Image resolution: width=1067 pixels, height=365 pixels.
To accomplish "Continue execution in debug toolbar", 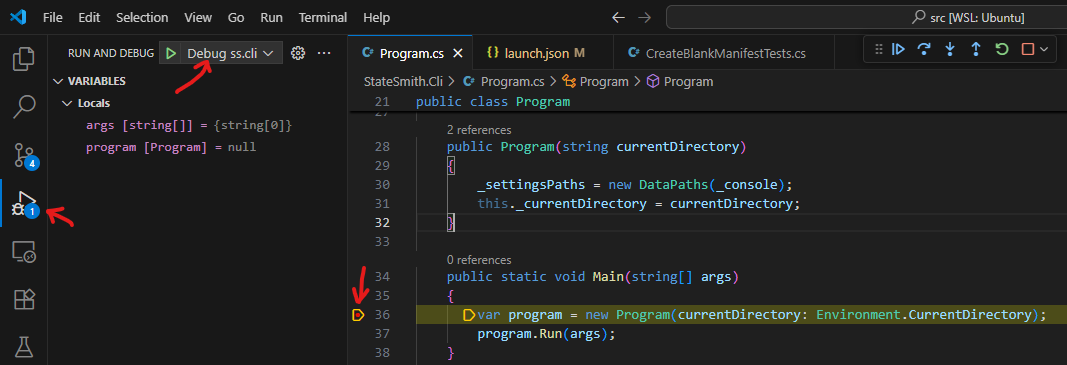I will tap(898, 49).
